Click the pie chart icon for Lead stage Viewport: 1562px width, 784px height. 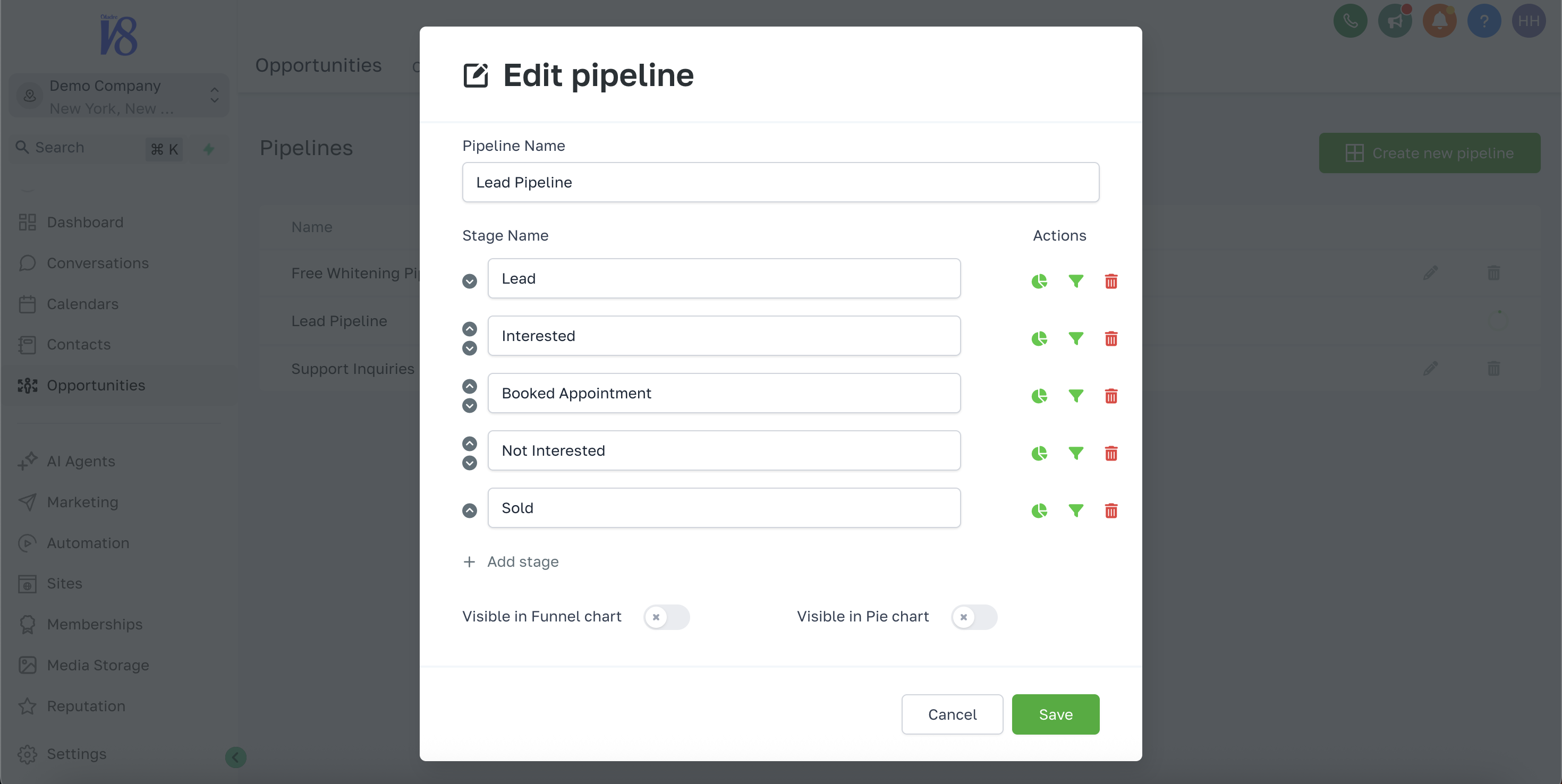tap(1039, 282)
